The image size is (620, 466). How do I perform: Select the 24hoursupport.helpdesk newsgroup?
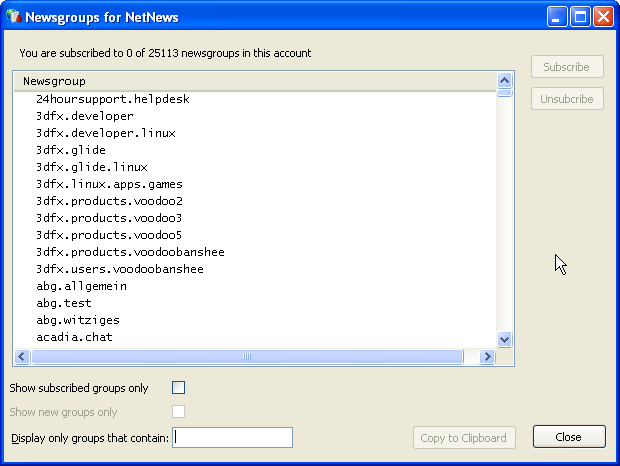(x=112, y=99)
